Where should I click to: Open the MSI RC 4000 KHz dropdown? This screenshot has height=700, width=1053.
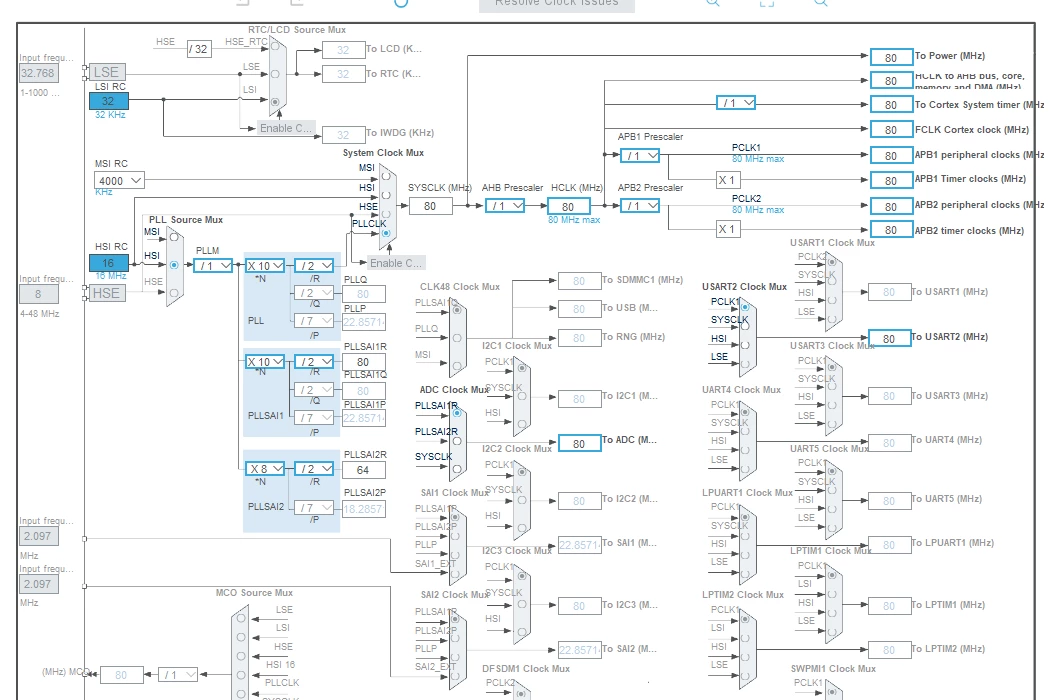pyautogui.click(x=119, y=180)
